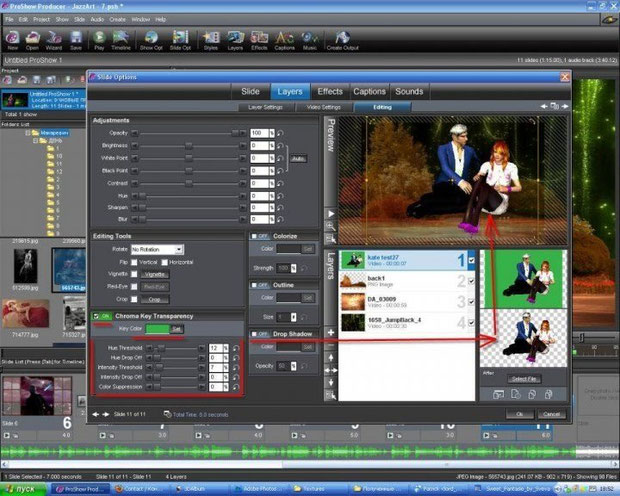Click the Hue Threshold slider
The height and width of the screenshot is (496, 620).
pos(175,348)
